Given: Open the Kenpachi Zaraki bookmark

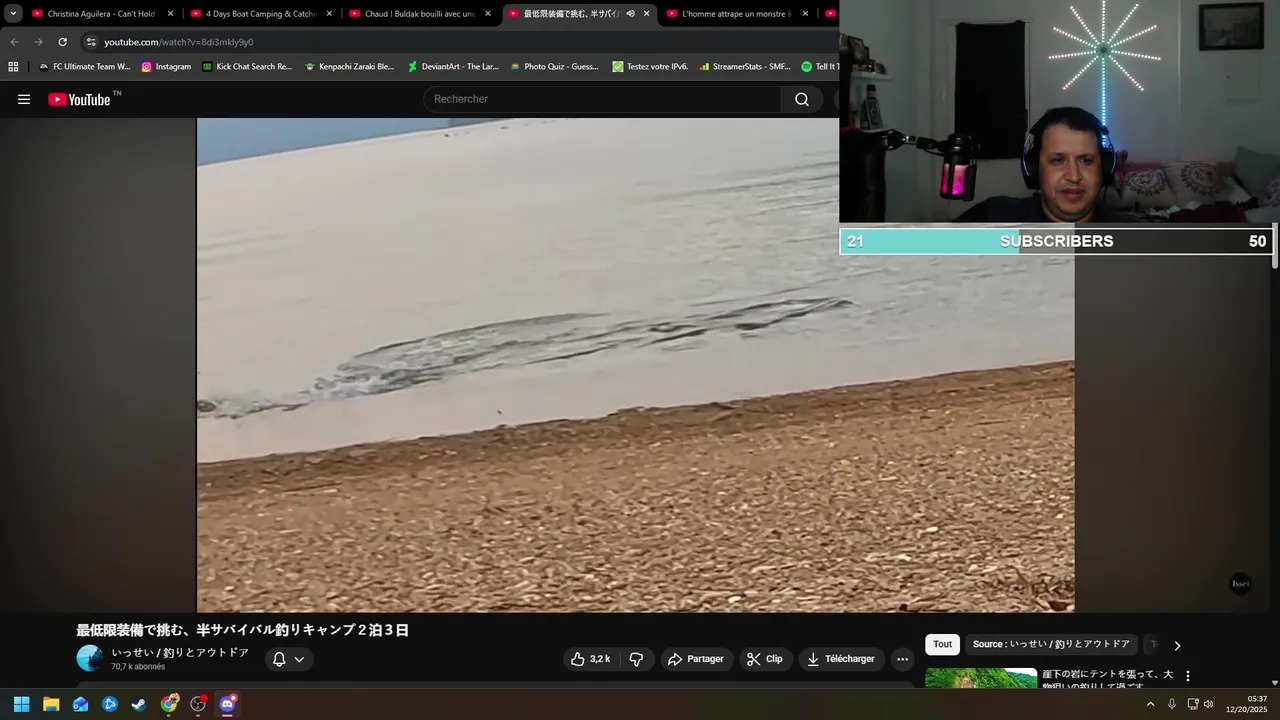Looking at the screenshot, I should coord(350,67).
